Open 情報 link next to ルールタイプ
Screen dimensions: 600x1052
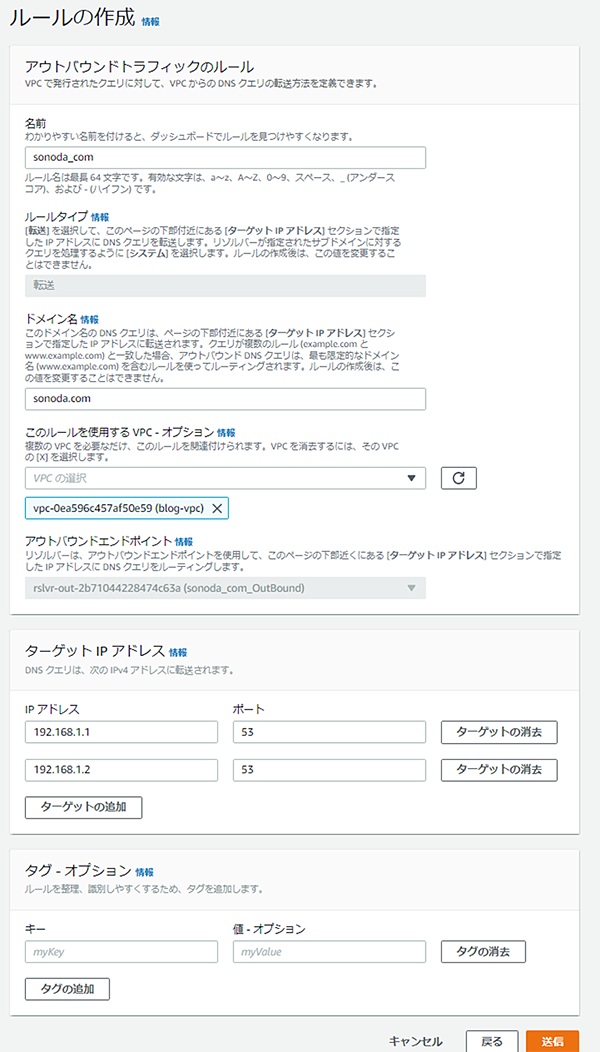[100, 217]
